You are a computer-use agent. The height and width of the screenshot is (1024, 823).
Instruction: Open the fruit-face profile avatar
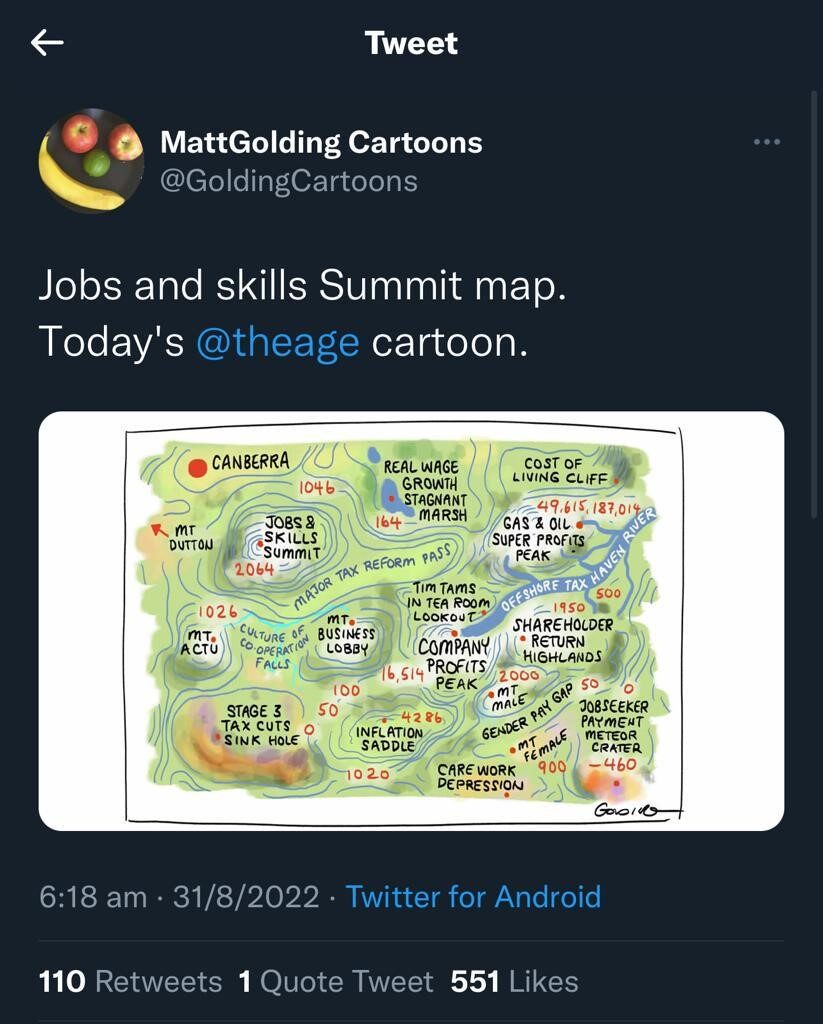pos(91,161)
